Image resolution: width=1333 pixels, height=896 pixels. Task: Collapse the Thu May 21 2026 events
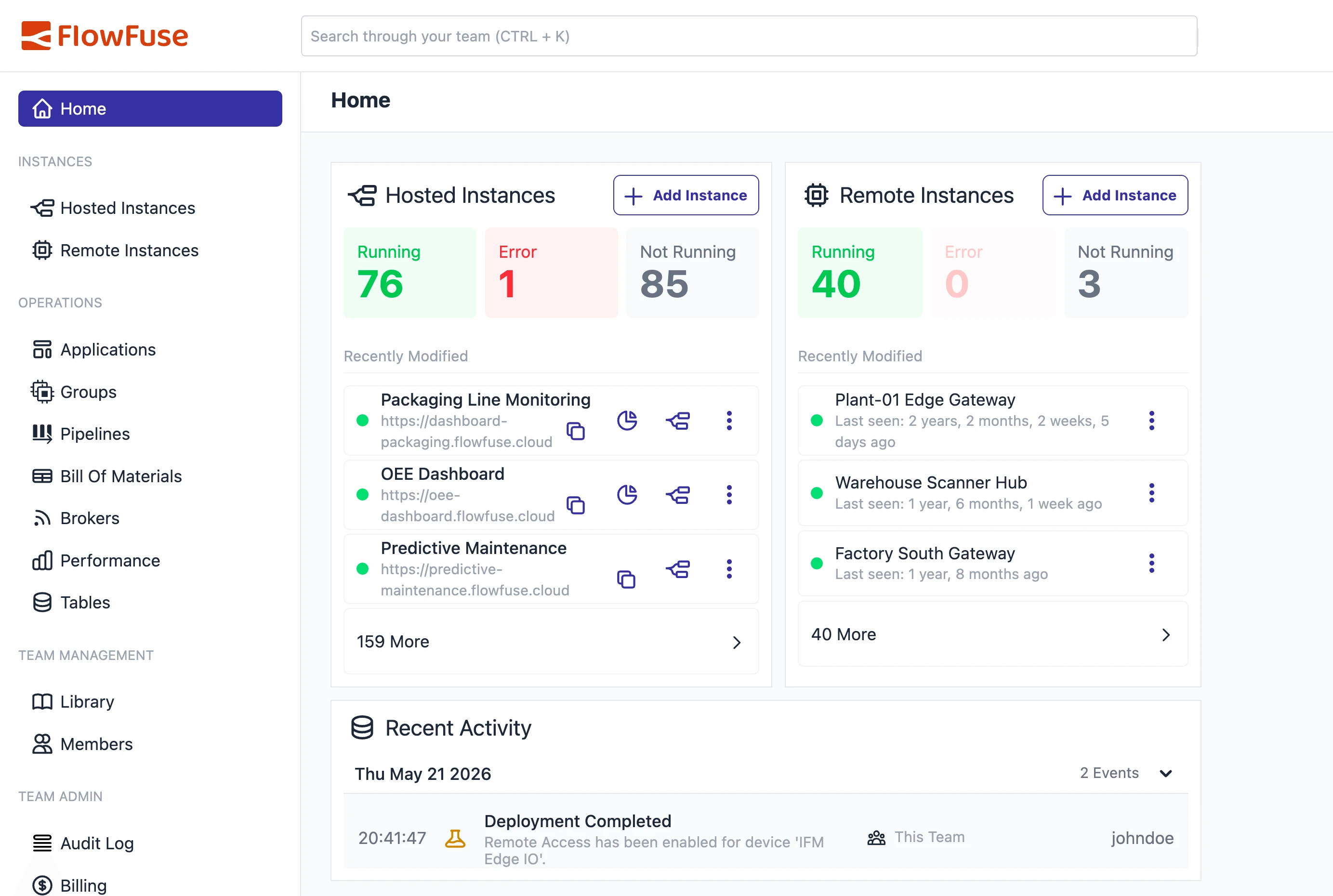click(x=1165, y=774)
